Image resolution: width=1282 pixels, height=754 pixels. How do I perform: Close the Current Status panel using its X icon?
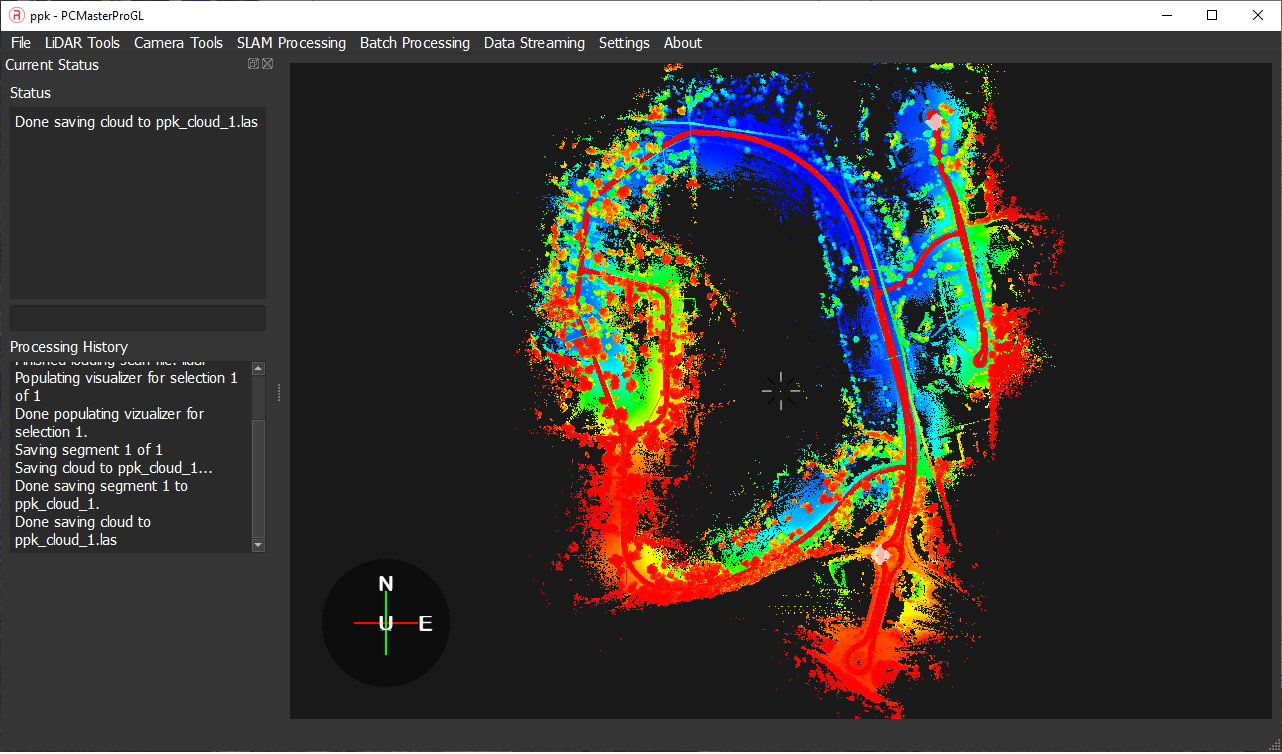coord(267,63)
